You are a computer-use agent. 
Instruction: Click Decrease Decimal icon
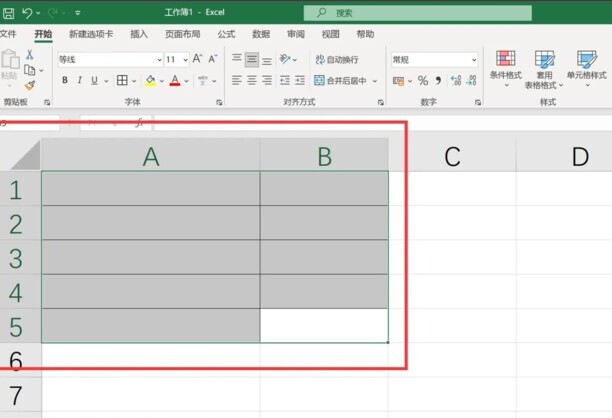pos(471,81)
